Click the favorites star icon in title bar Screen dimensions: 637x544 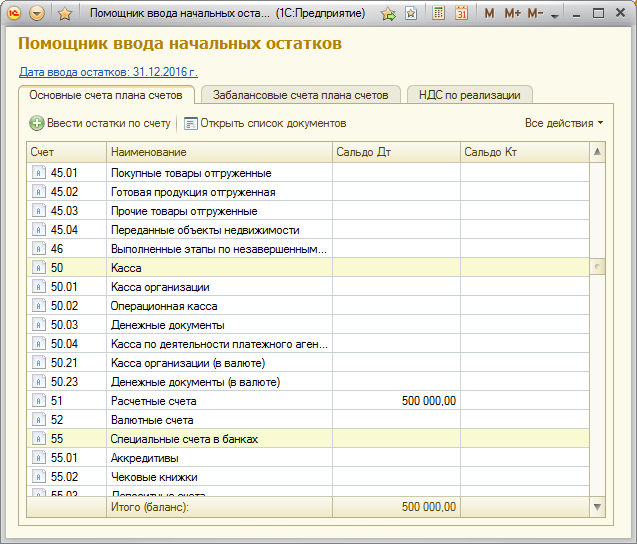tap(65, 14)
